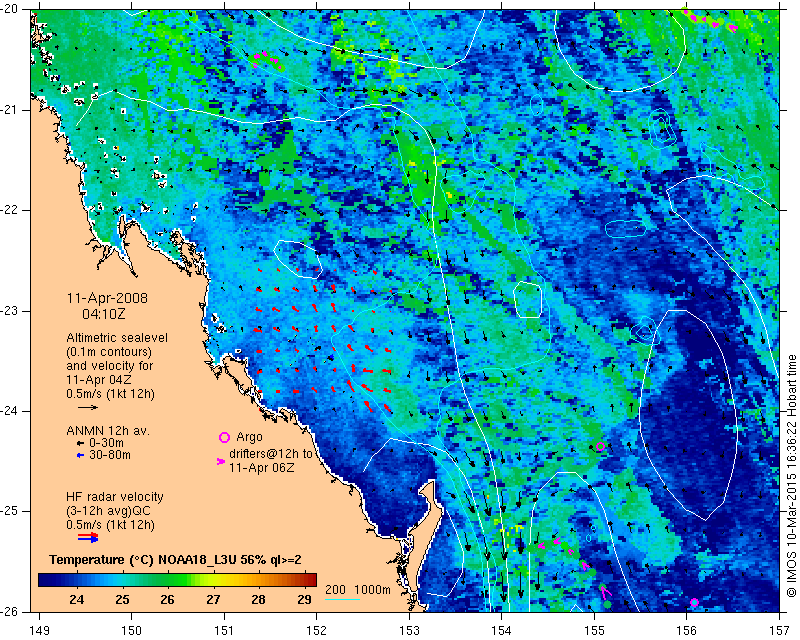Click the '200 1000m' depth contour label

point(358,590)
